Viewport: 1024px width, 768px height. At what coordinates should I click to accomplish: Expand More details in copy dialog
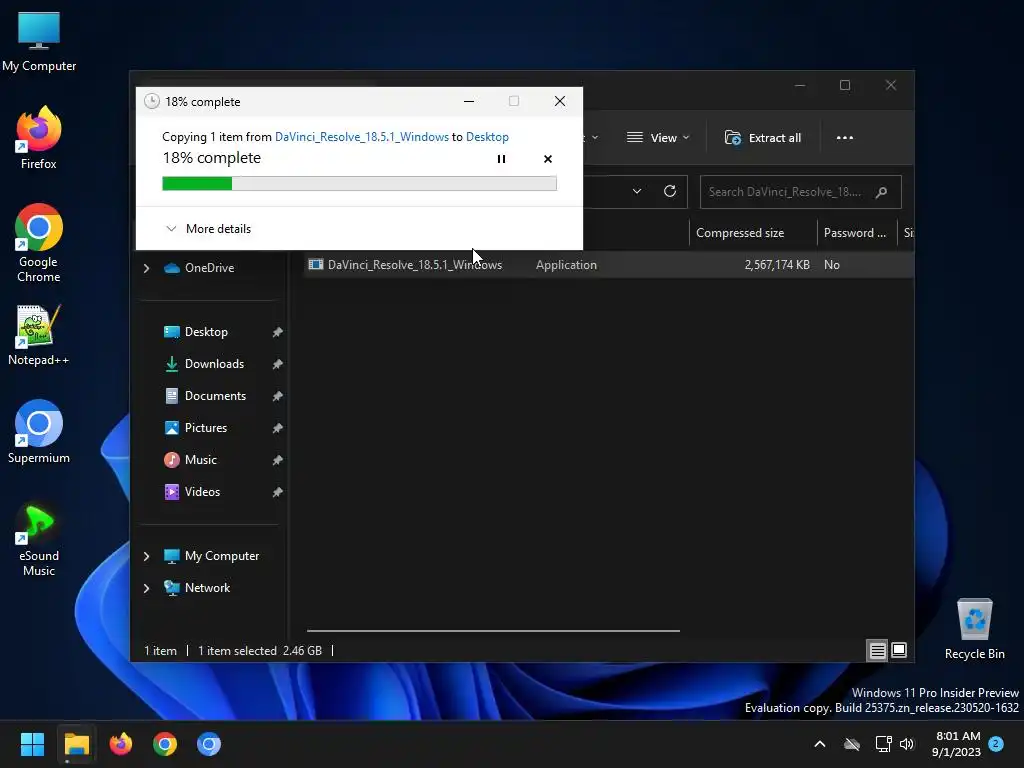click(208, 229)
